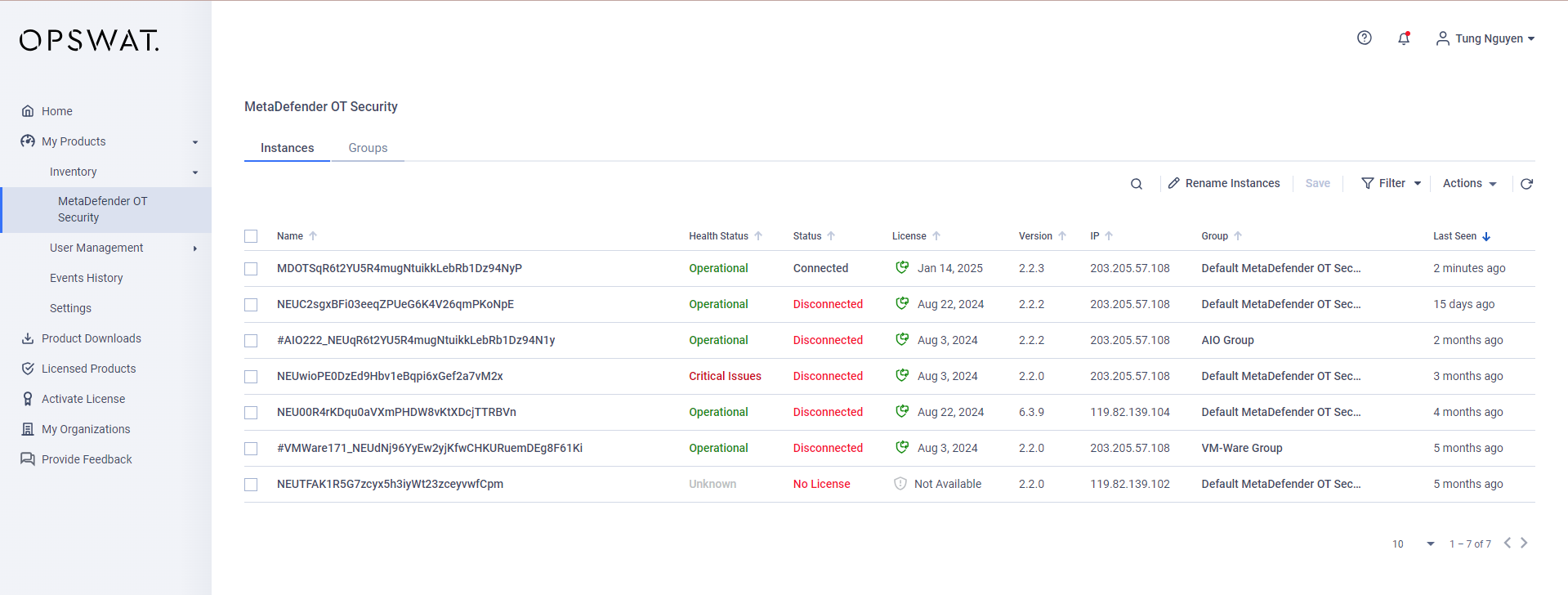The image size is (1568, 595).
Task: Click the funnel Filter icon
Action: 1367,183
